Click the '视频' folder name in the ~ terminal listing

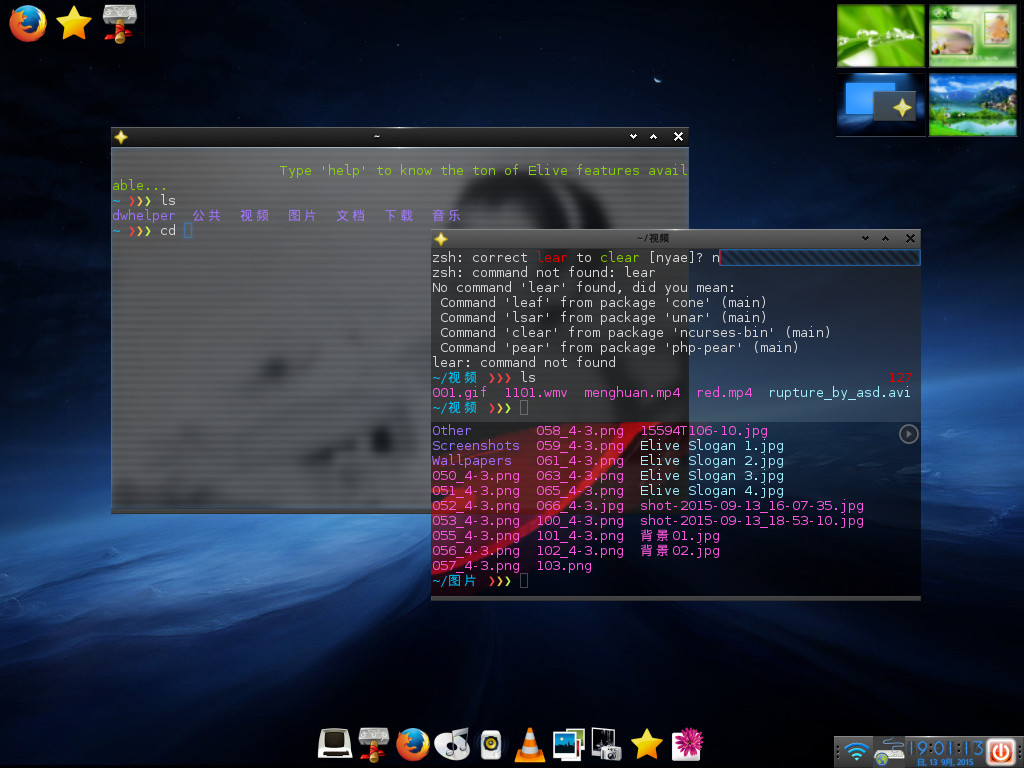(x=255, y=216)
